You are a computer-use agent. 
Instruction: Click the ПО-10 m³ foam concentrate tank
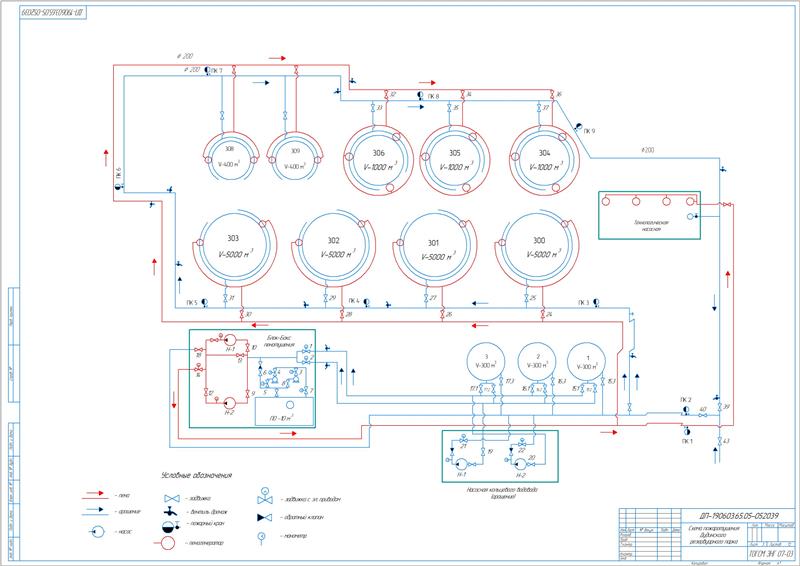284,411
